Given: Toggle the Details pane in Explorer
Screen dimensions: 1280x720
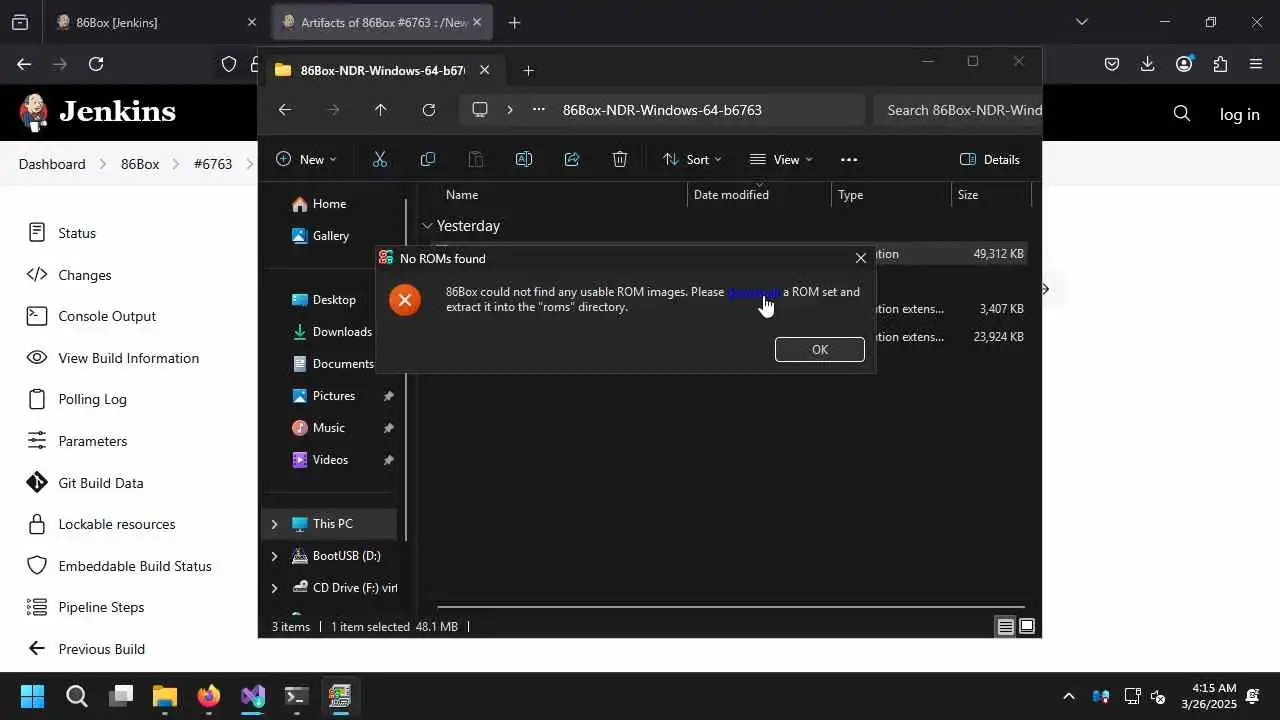Looking at the screenshot, I should click(x=990, y=159).
